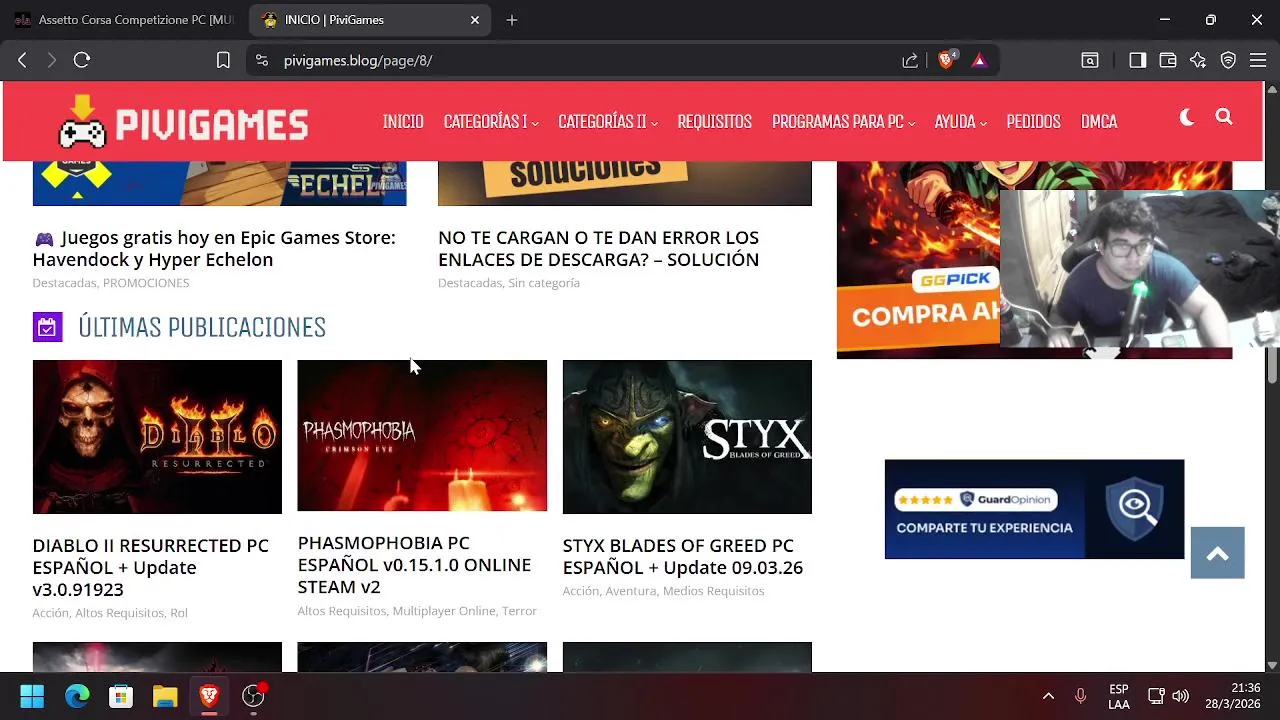Expand the CATEGORÍAS II menu

point(608,122)
